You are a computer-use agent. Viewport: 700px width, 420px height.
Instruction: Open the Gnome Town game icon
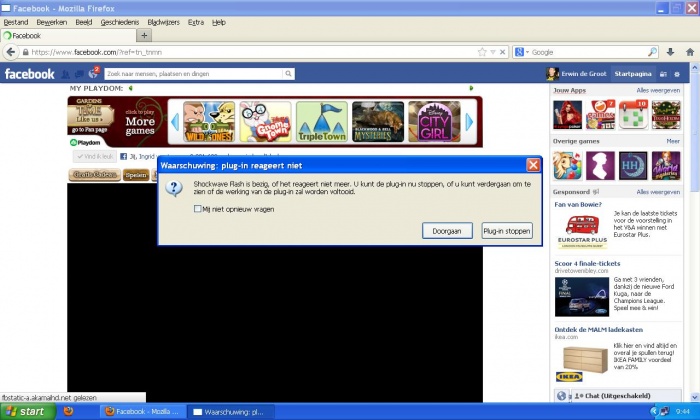point(265,121)
